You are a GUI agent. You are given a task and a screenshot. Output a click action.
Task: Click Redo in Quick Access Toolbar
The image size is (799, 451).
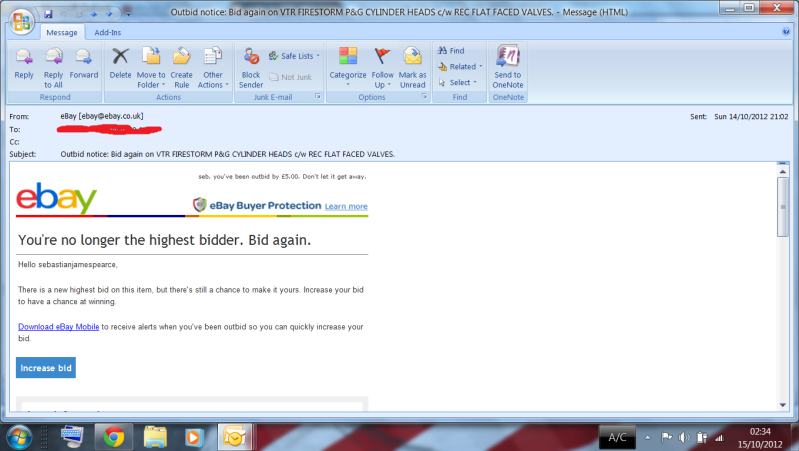coord(79,14)
